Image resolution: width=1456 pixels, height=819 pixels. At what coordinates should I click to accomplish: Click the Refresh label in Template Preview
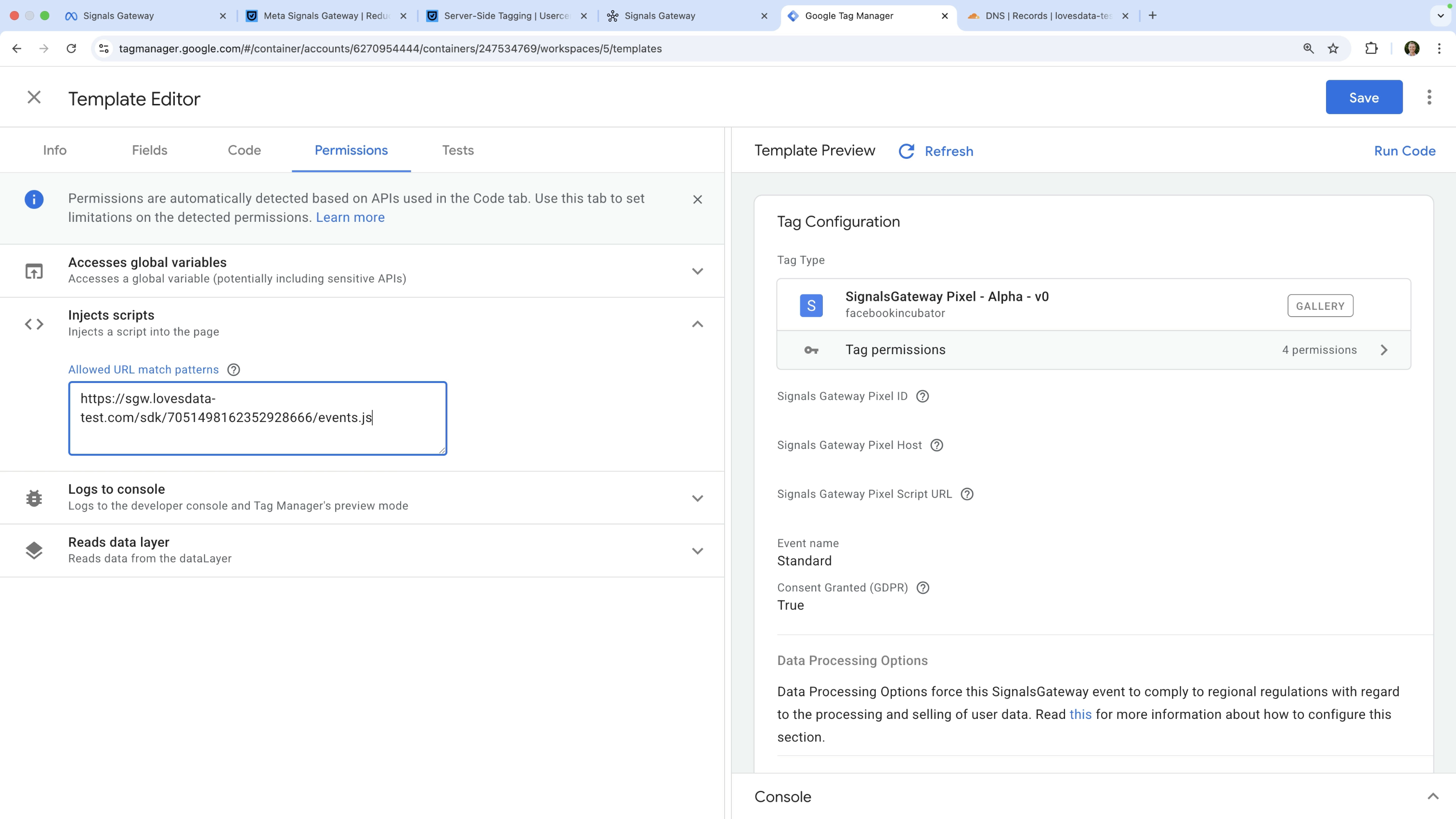point(949,152)
